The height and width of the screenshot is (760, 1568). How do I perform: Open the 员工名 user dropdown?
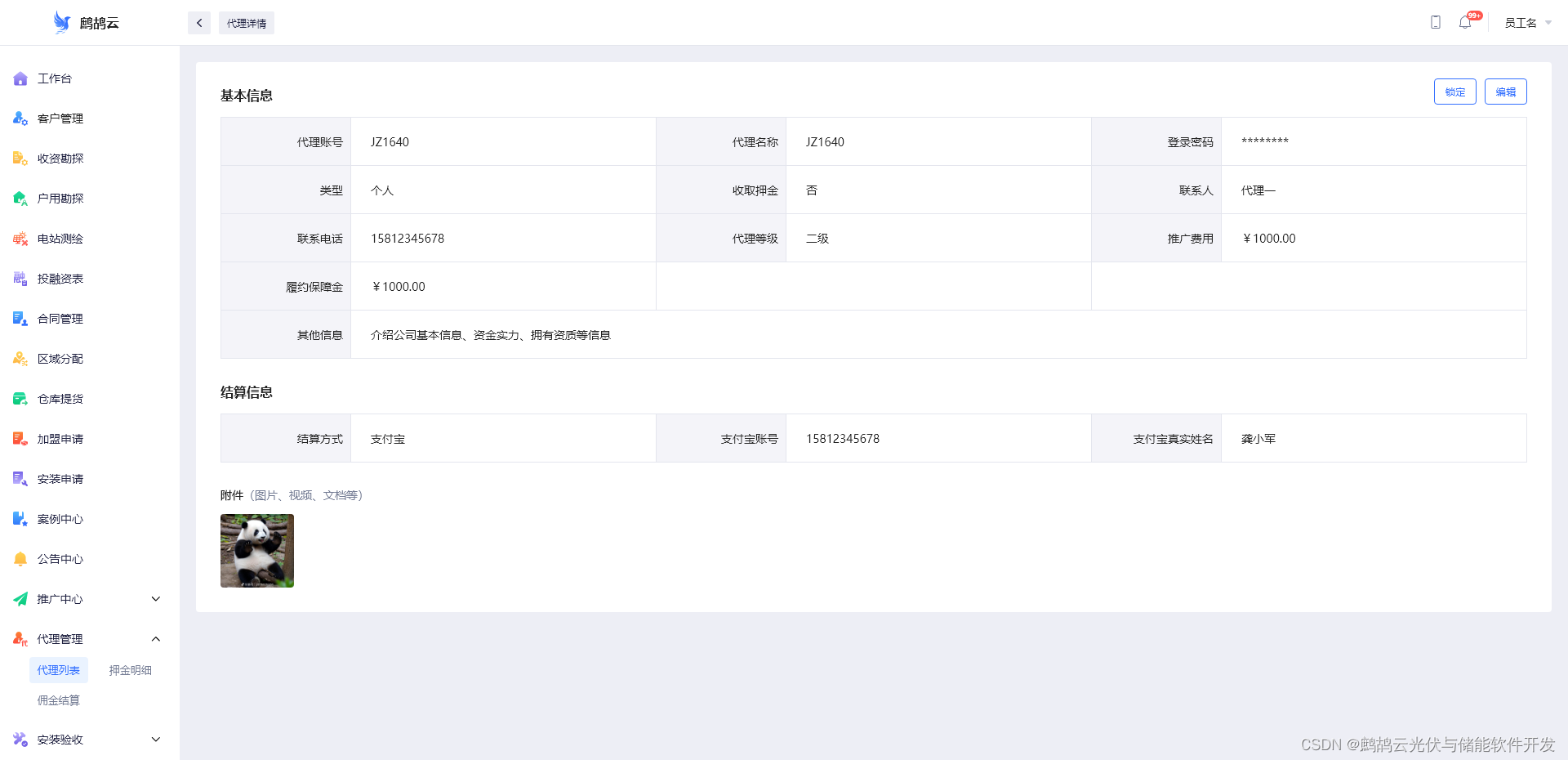[1527, 23]
